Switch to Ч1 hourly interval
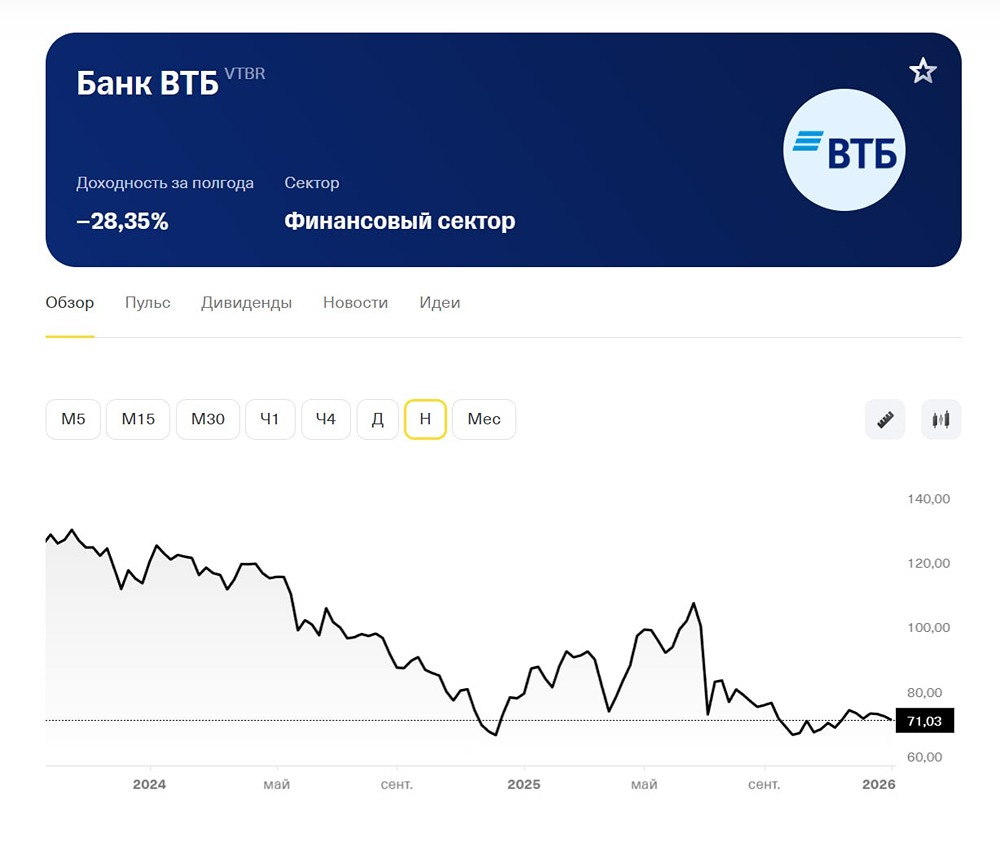 coord(270,420)
